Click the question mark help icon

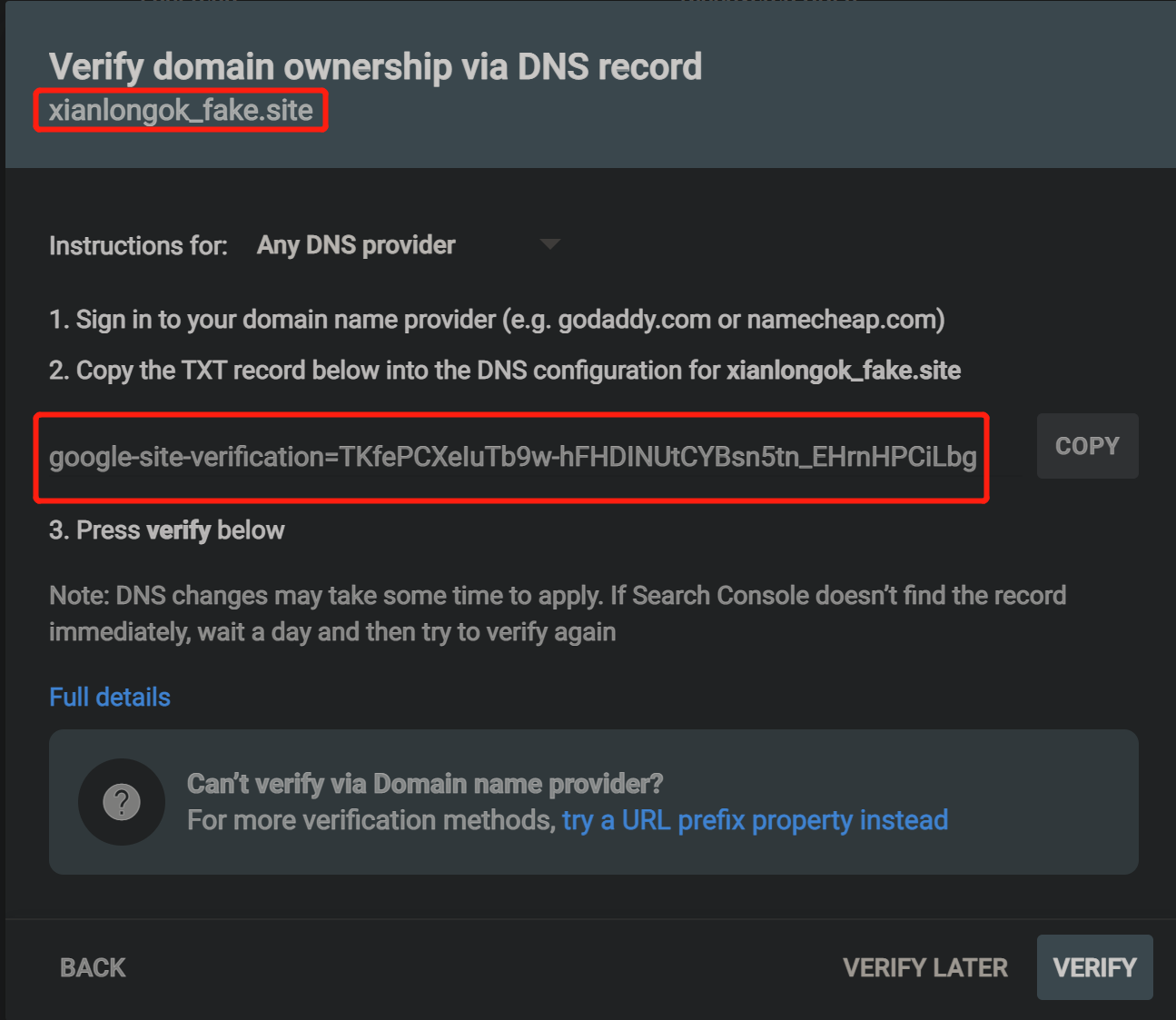tap(122, 802)
